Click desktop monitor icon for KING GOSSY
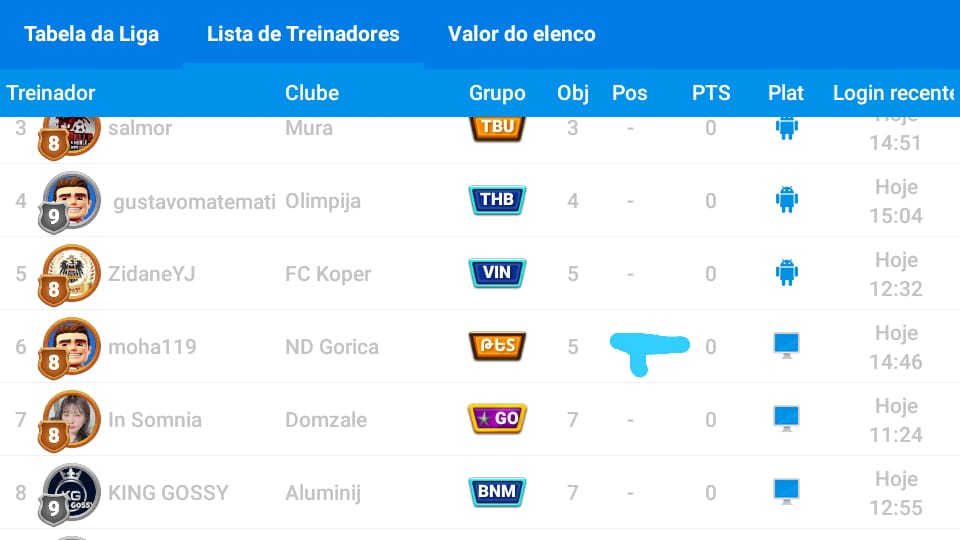 point(787,492)
